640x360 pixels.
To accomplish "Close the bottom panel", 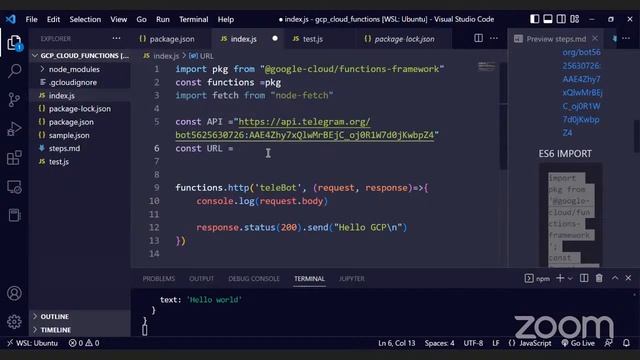I will tap(628, 278).
